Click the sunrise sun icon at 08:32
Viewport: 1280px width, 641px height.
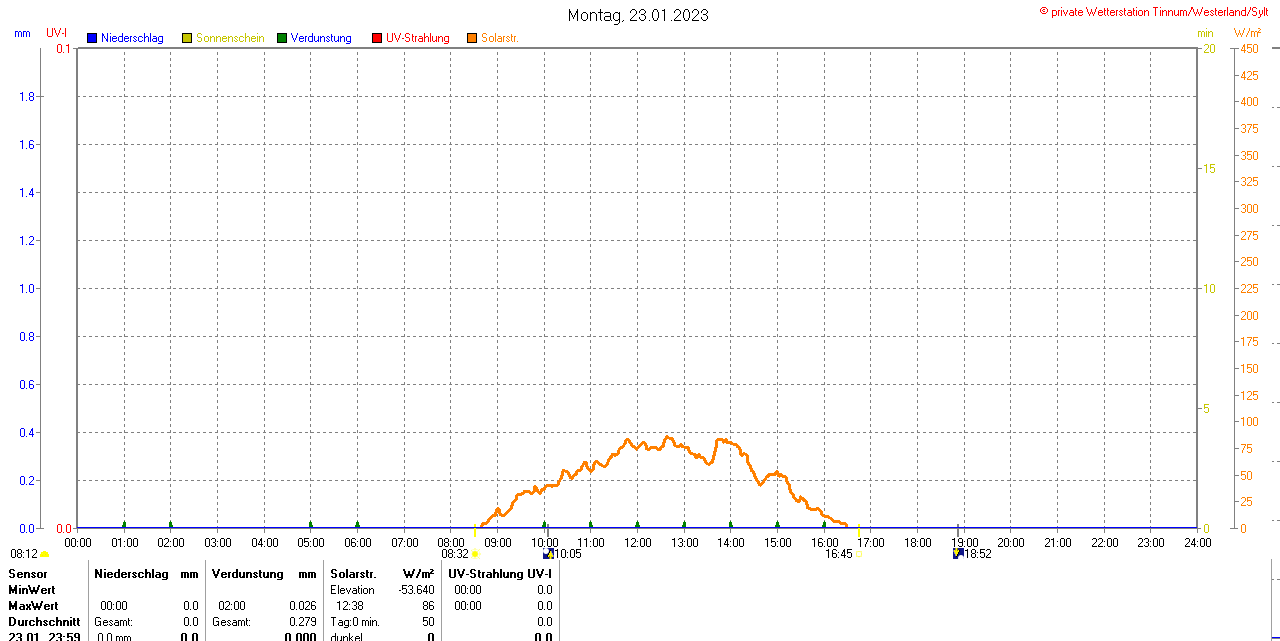tap(475, 554)
